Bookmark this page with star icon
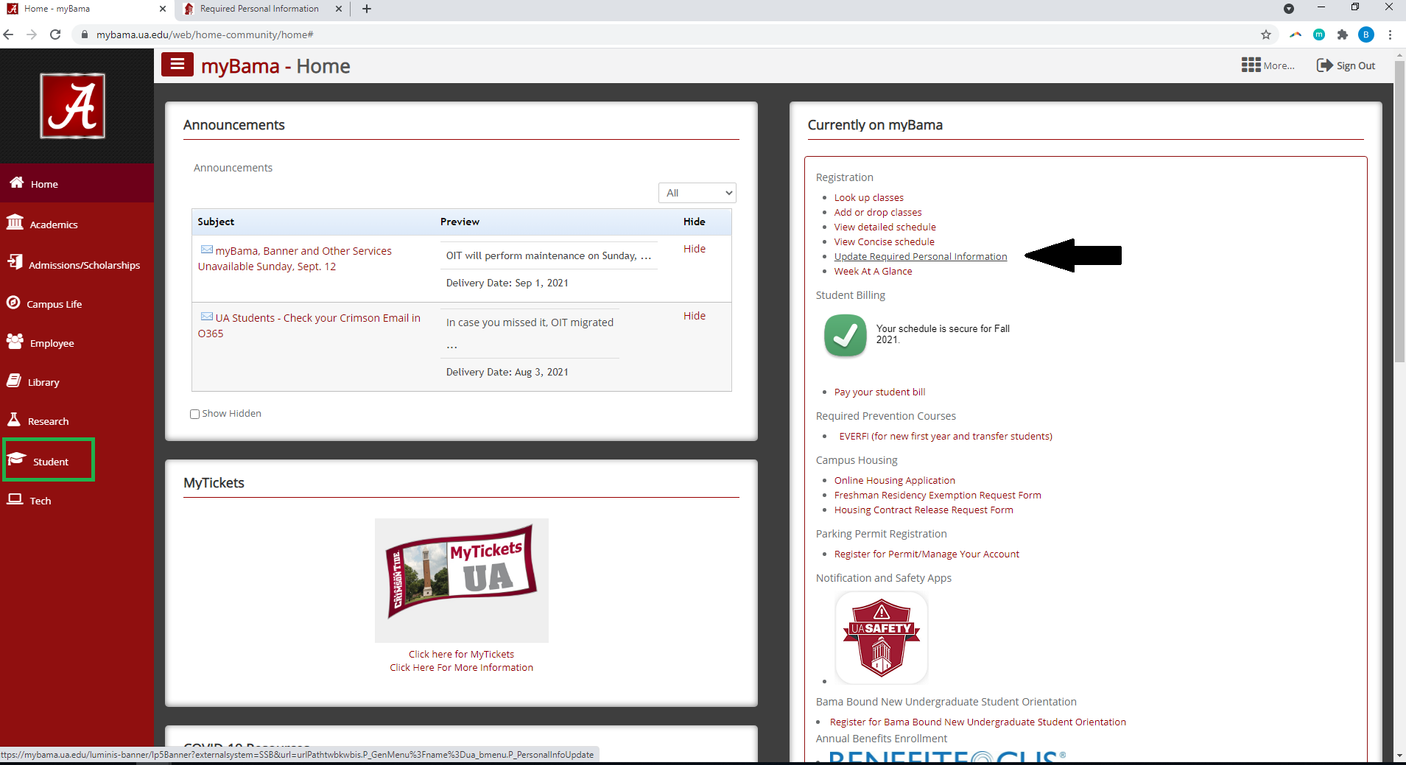Image resolution: width=1406 pixels, height=765 pixels. [x=1266, y=34]
